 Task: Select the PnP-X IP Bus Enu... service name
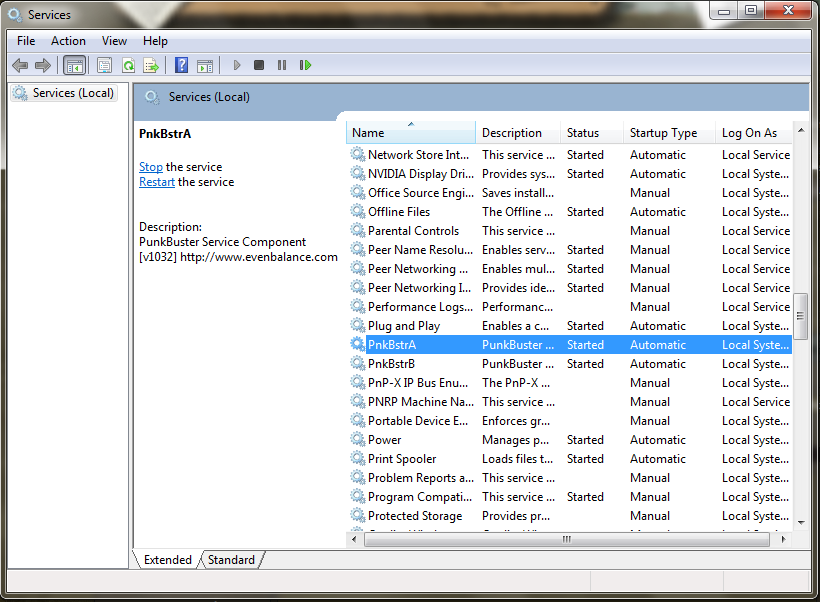[x=418, y=383]
